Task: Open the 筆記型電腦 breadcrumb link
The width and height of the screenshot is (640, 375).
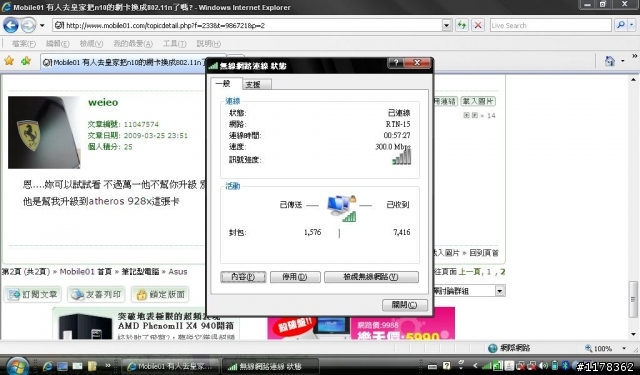Action: pos(140,272)
